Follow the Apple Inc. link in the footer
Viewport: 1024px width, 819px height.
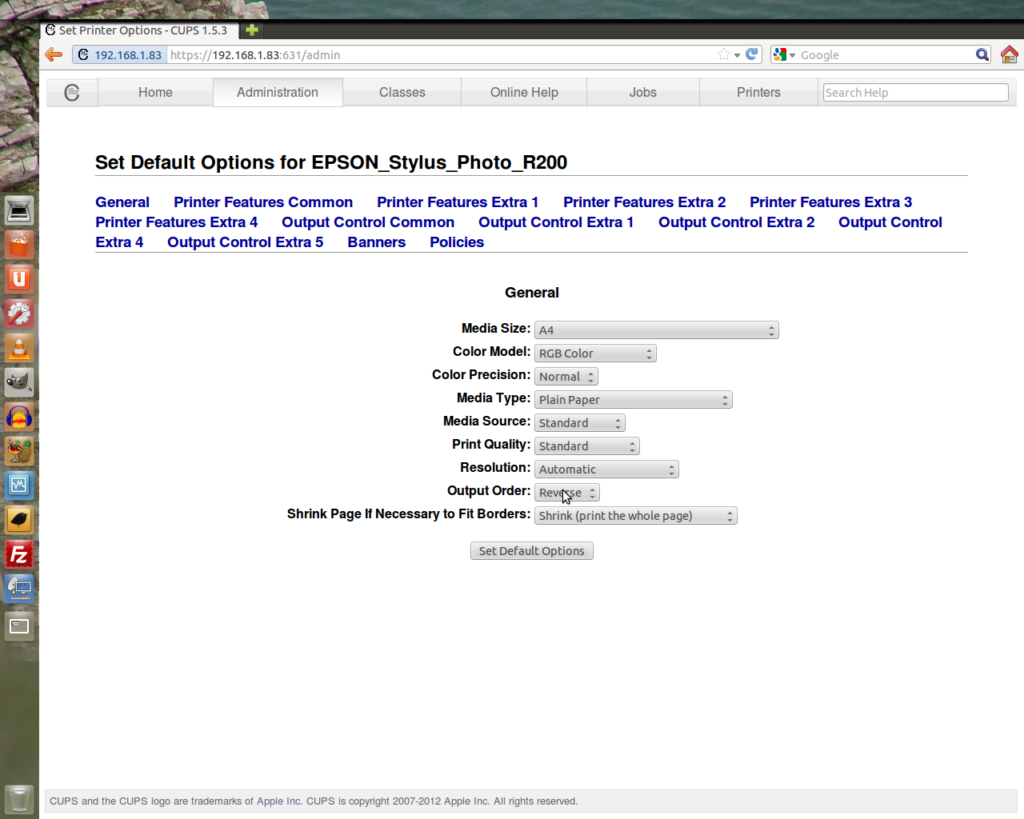tap(280, 801)
